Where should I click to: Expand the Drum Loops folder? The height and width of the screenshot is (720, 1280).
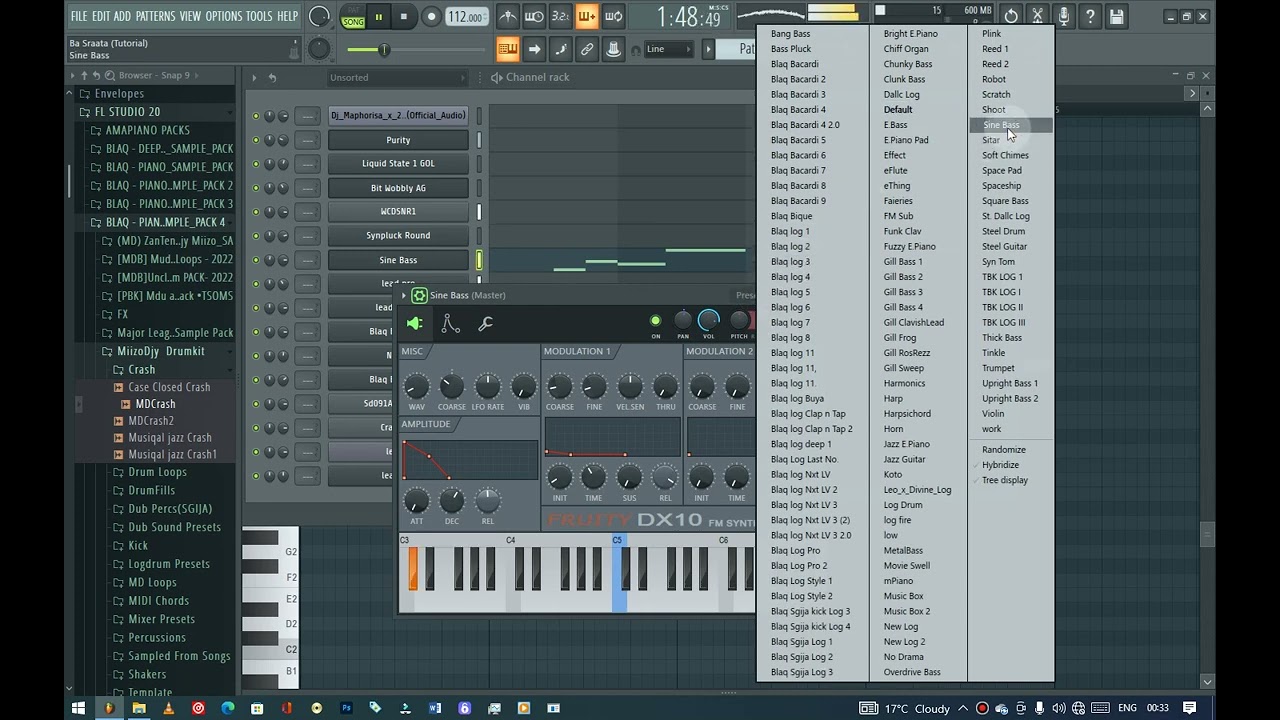coord(157,472)
